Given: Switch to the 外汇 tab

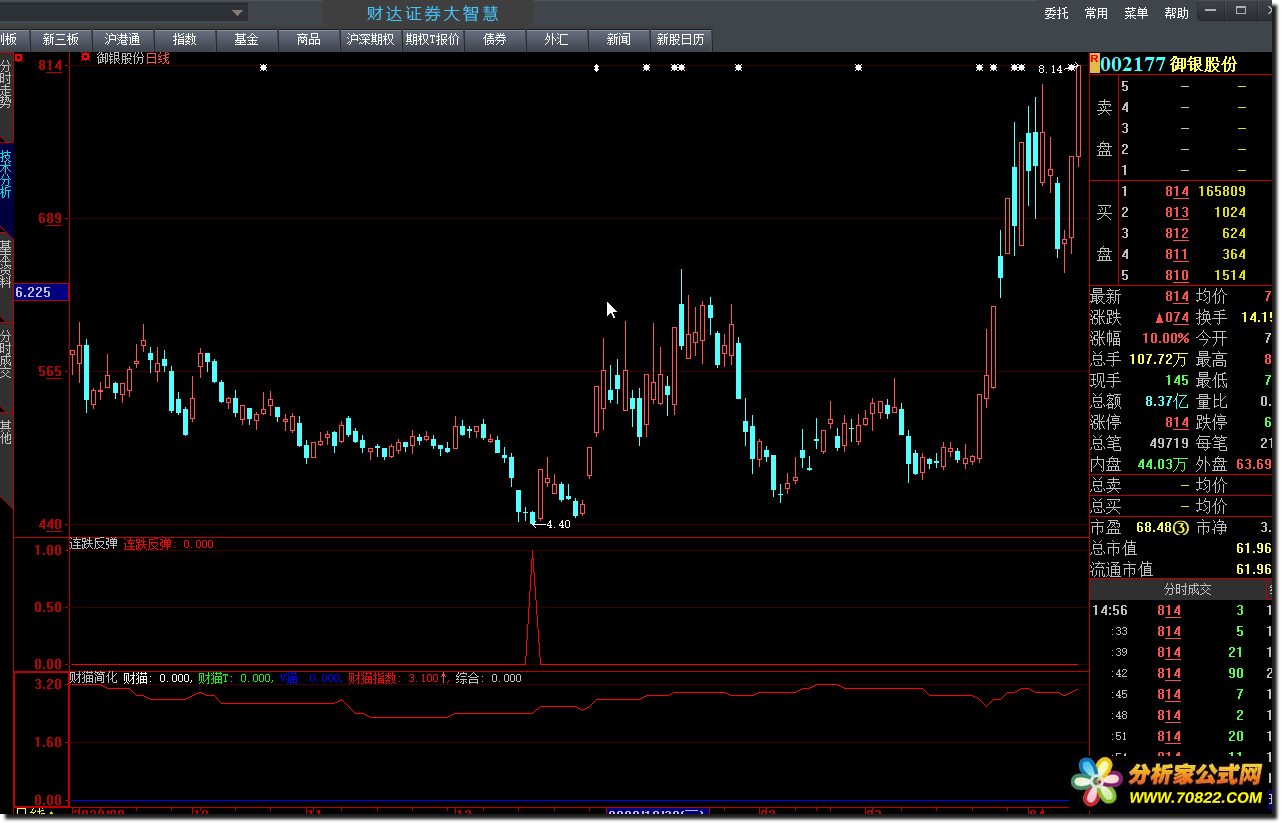Looking at the screenshot, I should 556,40.
